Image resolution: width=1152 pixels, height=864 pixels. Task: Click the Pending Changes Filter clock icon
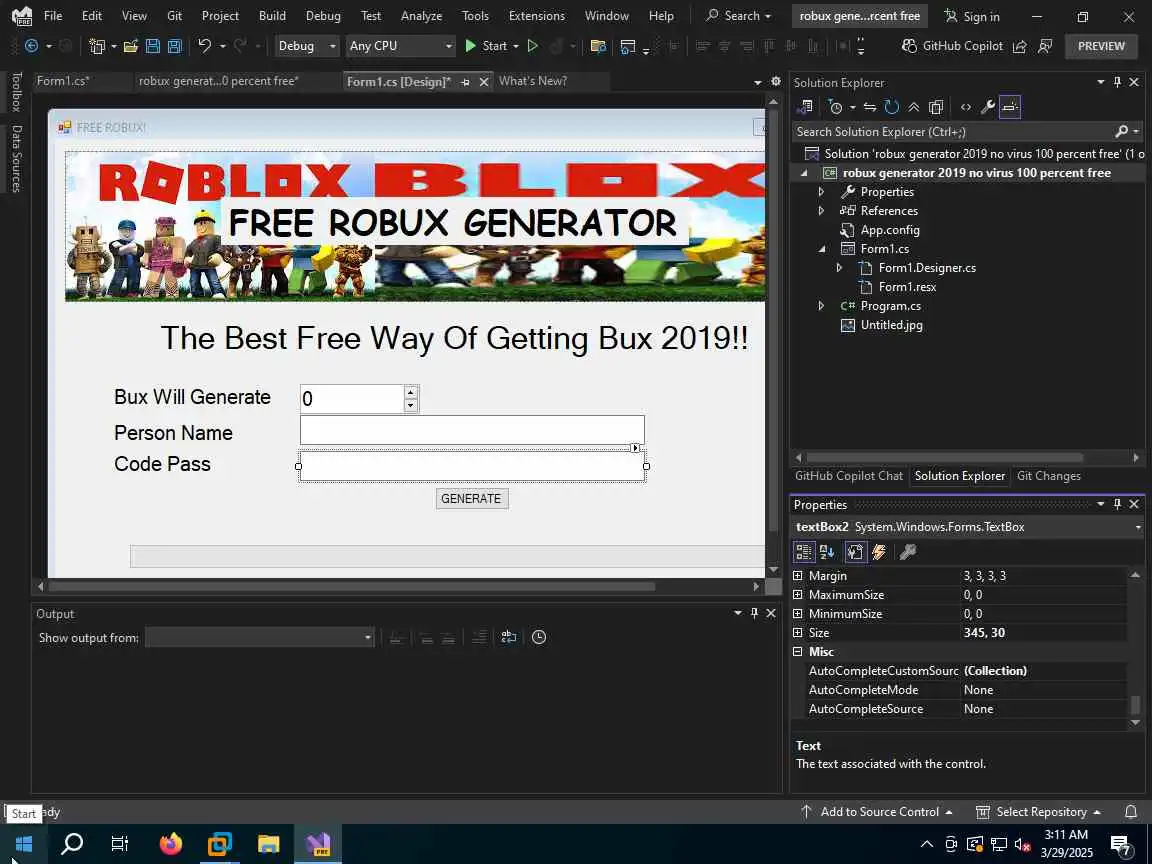click(835, 107)
